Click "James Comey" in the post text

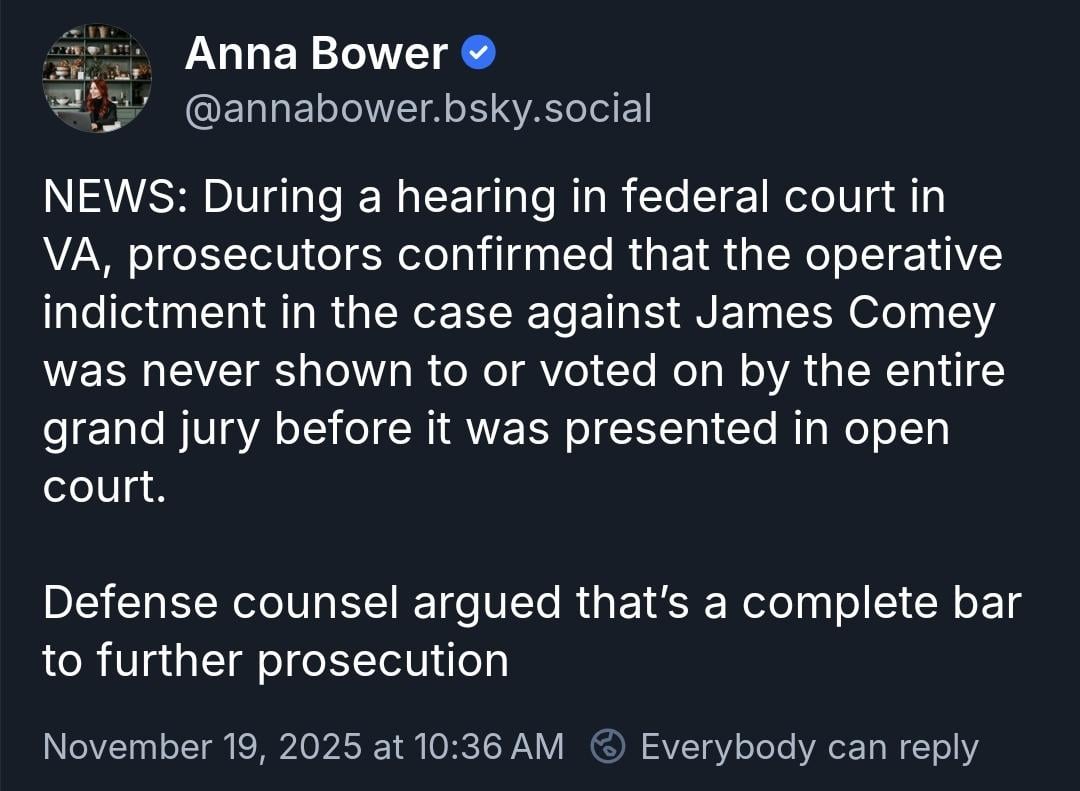[845, 313]
